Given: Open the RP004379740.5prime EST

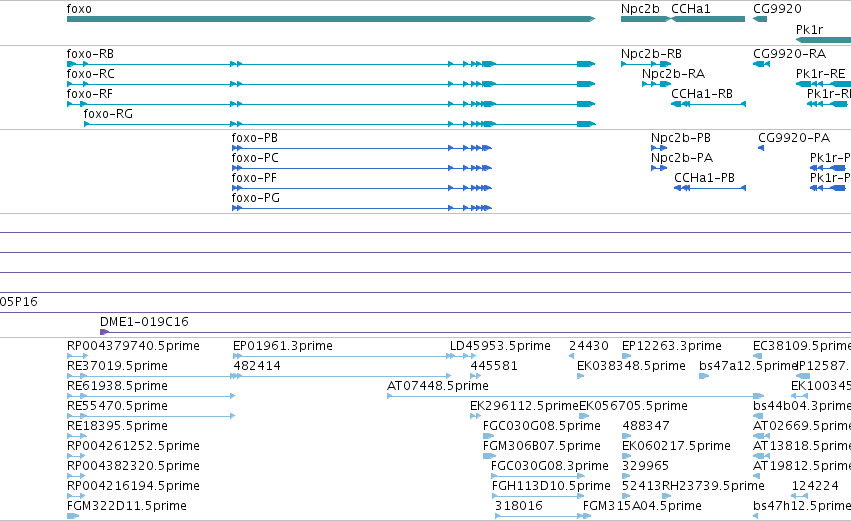Looking at the screenshot, I should [x=133, y=346].
